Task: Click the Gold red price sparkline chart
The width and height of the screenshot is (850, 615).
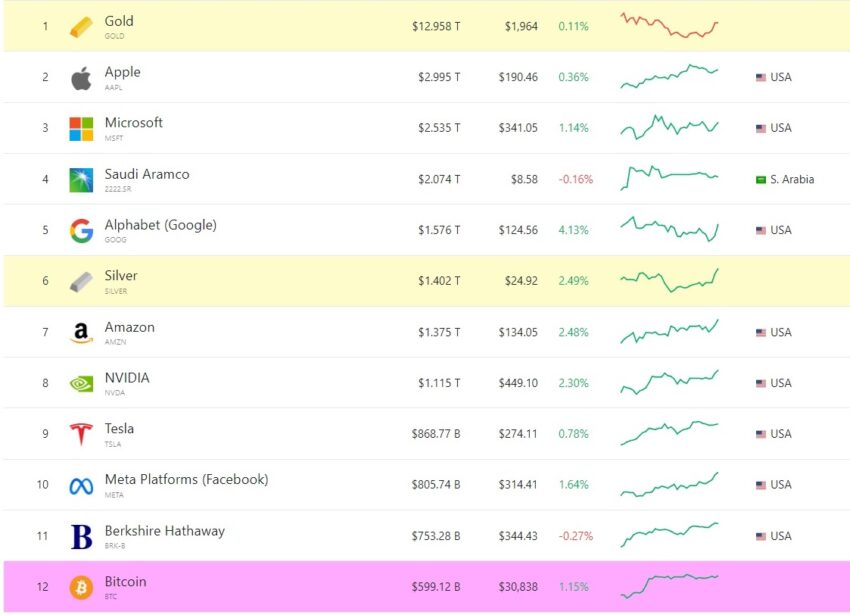Action: [x=669, y=25]
